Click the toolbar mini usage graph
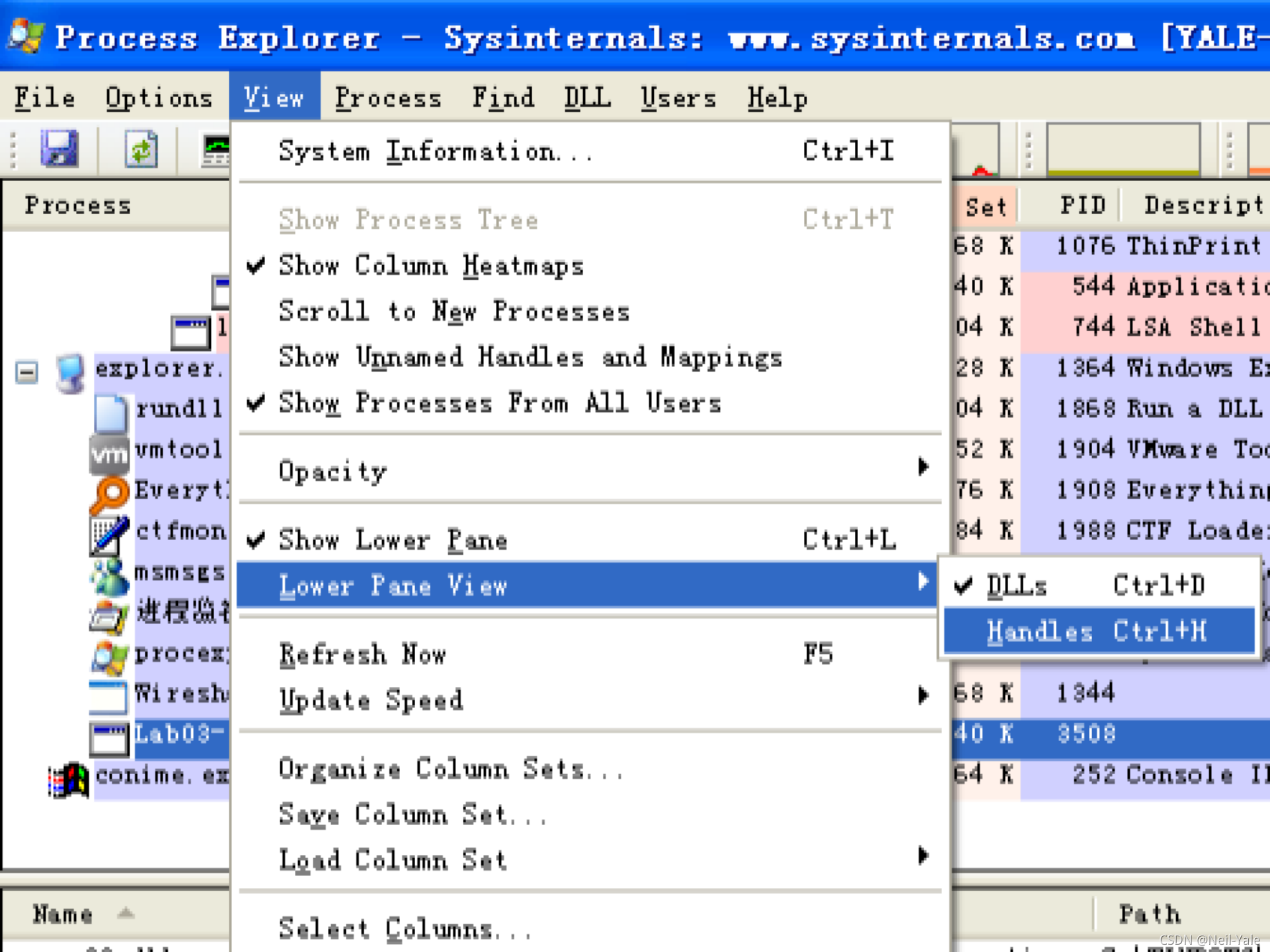This screenshot has width=1270, height=952. tap(1123, 149)
